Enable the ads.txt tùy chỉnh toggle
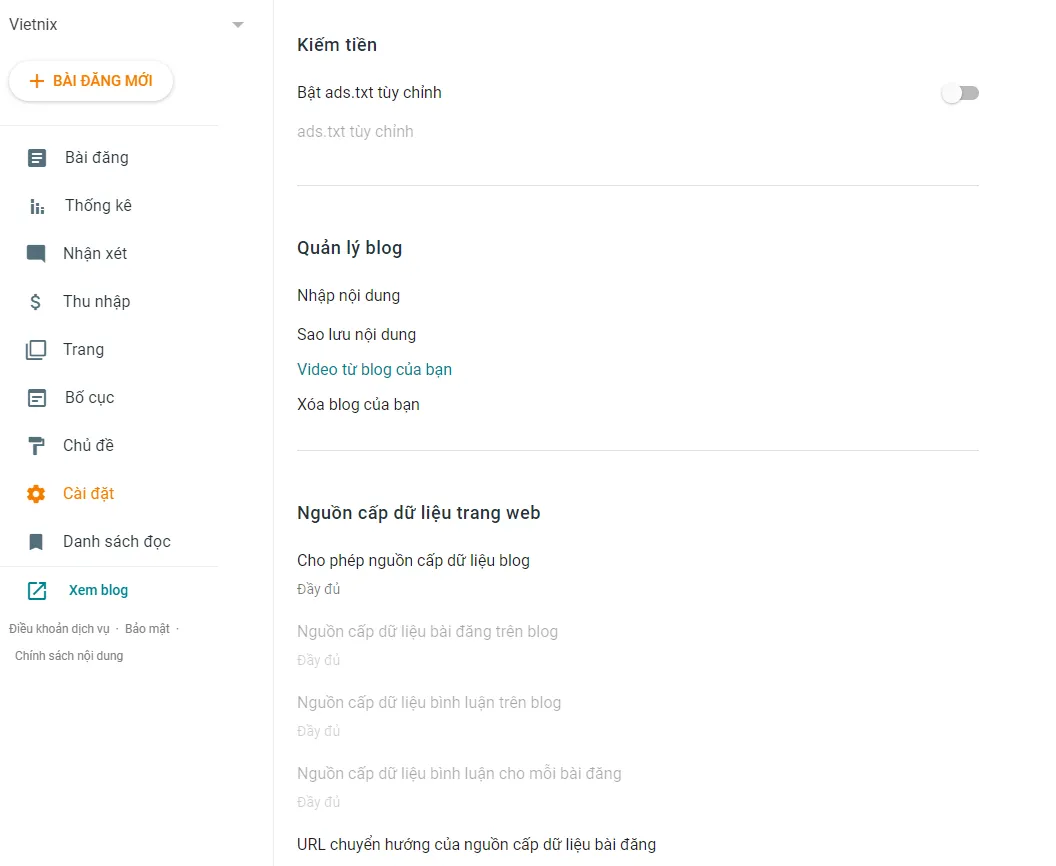 (x=959, y=92)
